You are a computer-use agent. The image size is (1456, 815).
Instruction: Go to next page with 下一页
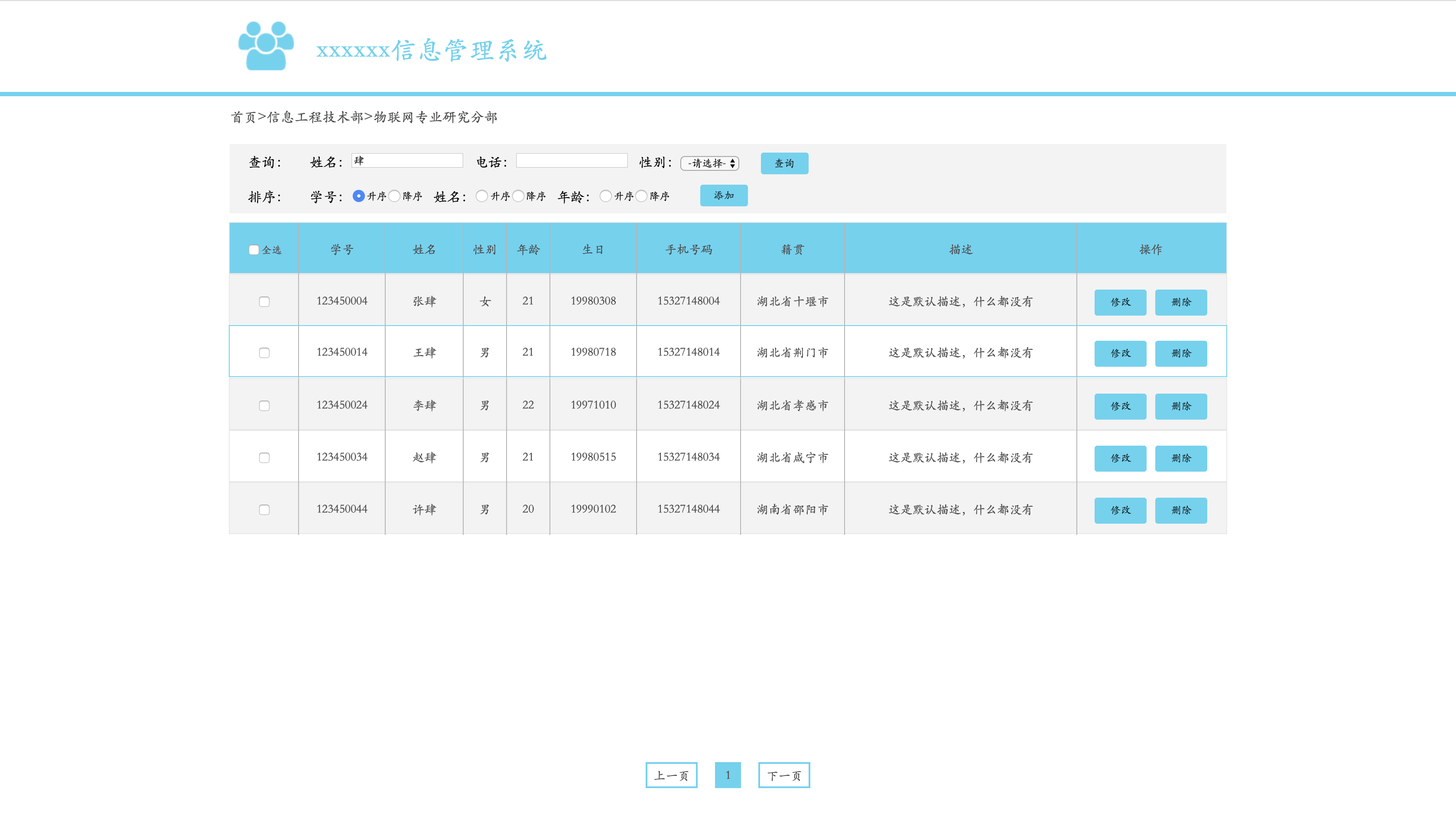pyautogui.click(x=784, y=776)
